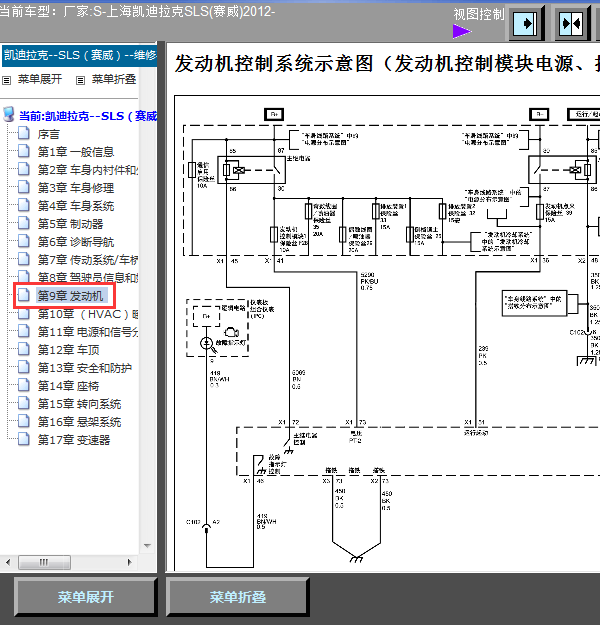600x625 pixels.
Task: Click the horizontal scrollbar's left arrow
Action: pyautogui.click(x=8, y=562)
